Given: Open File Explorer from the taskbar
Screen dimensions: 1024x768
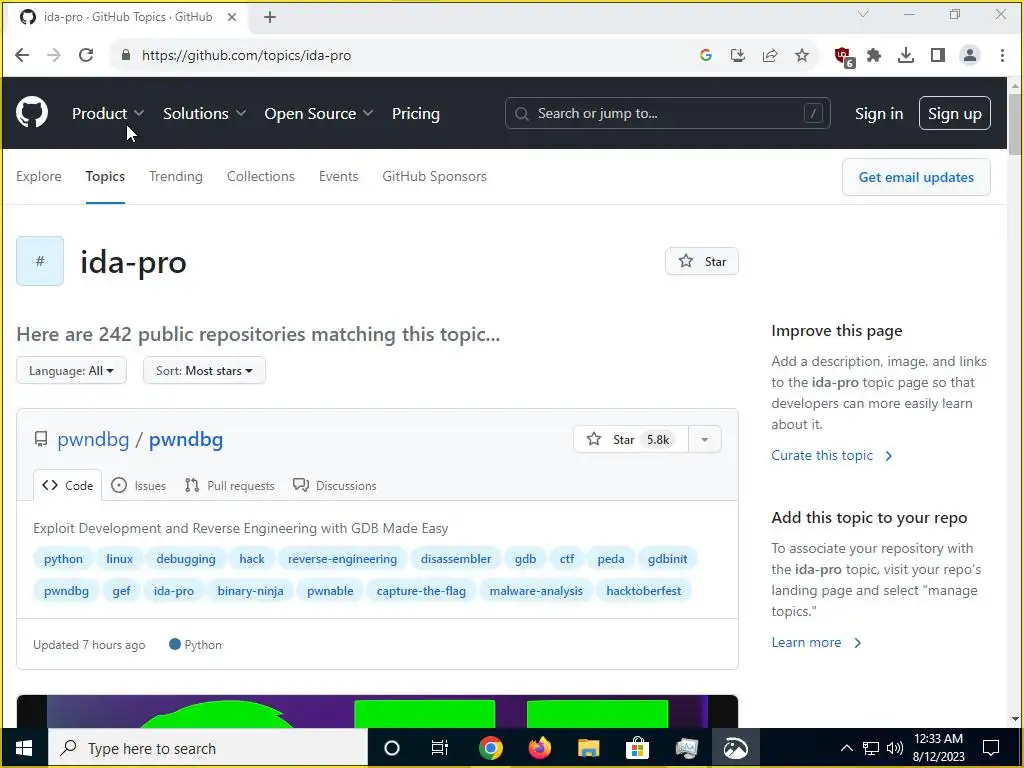Looking at the screenshot, I should tap(588, 748).
